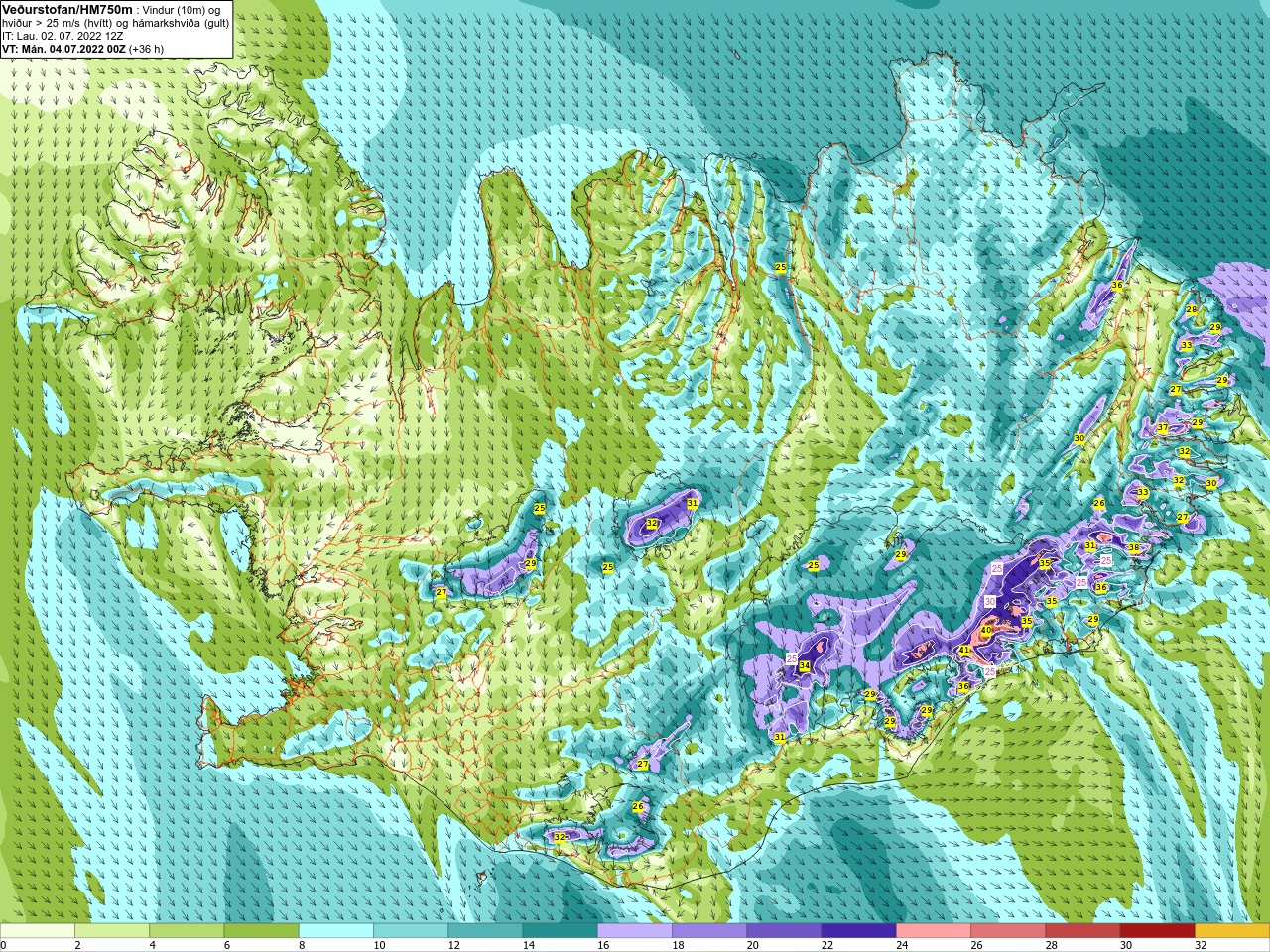Click the legend swatch between 26 and 28
Image resolution: width=1270 pixels, height=952 pixels.
pyautogui.click(x=1008, y=930)
